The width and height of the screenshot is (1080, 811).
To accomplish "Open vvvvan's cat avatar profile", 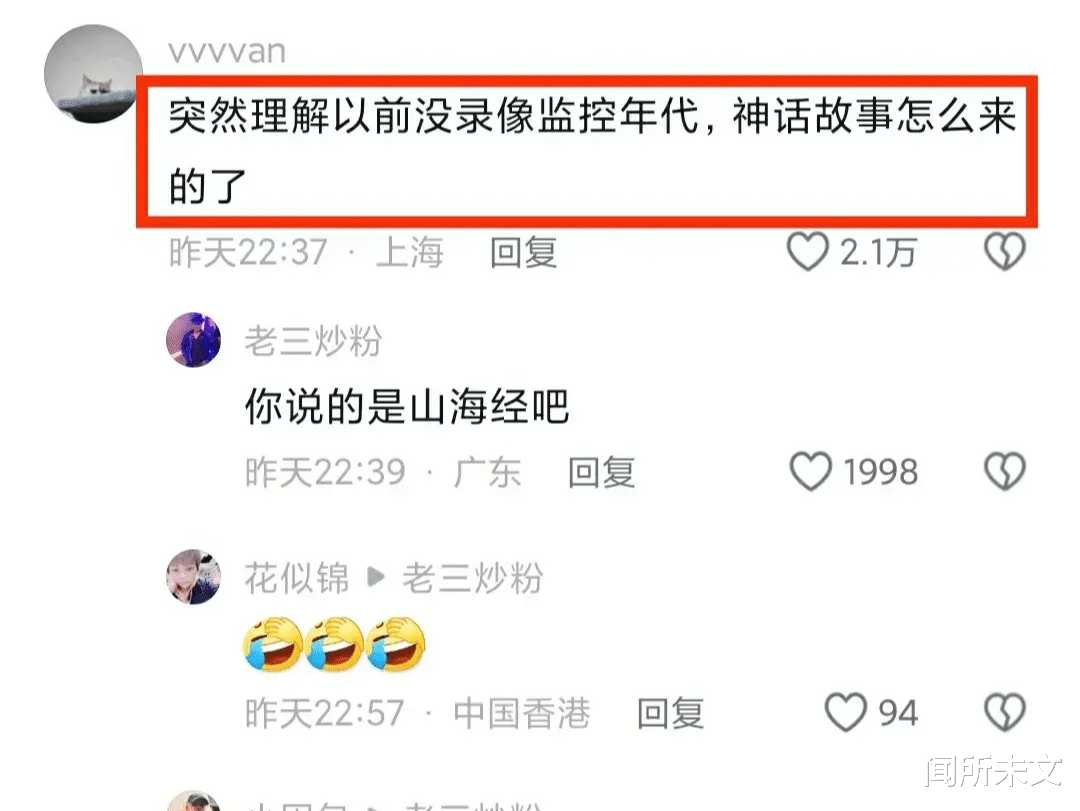I will [93, 74].
